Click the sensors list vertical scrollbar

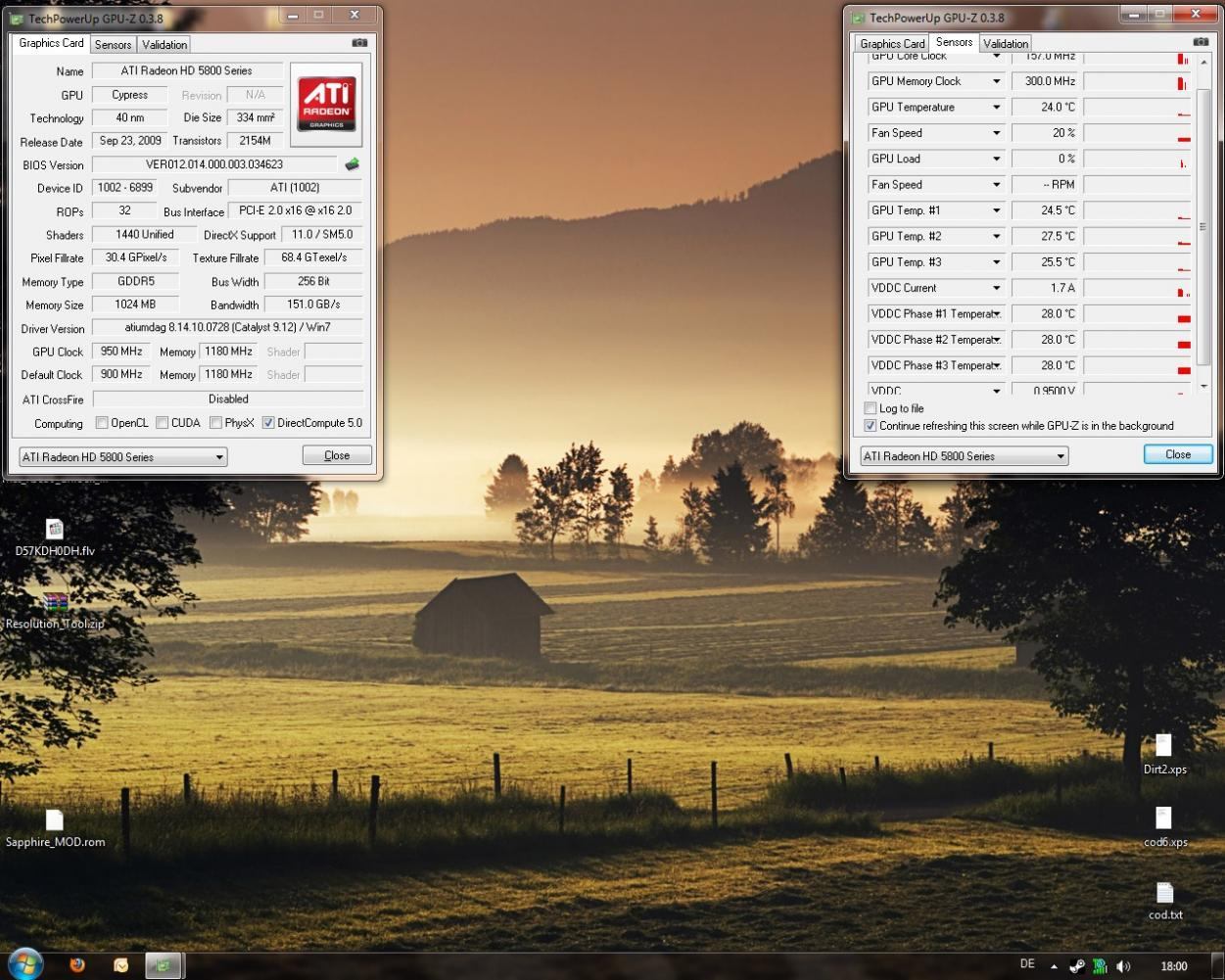(1203, 225)
